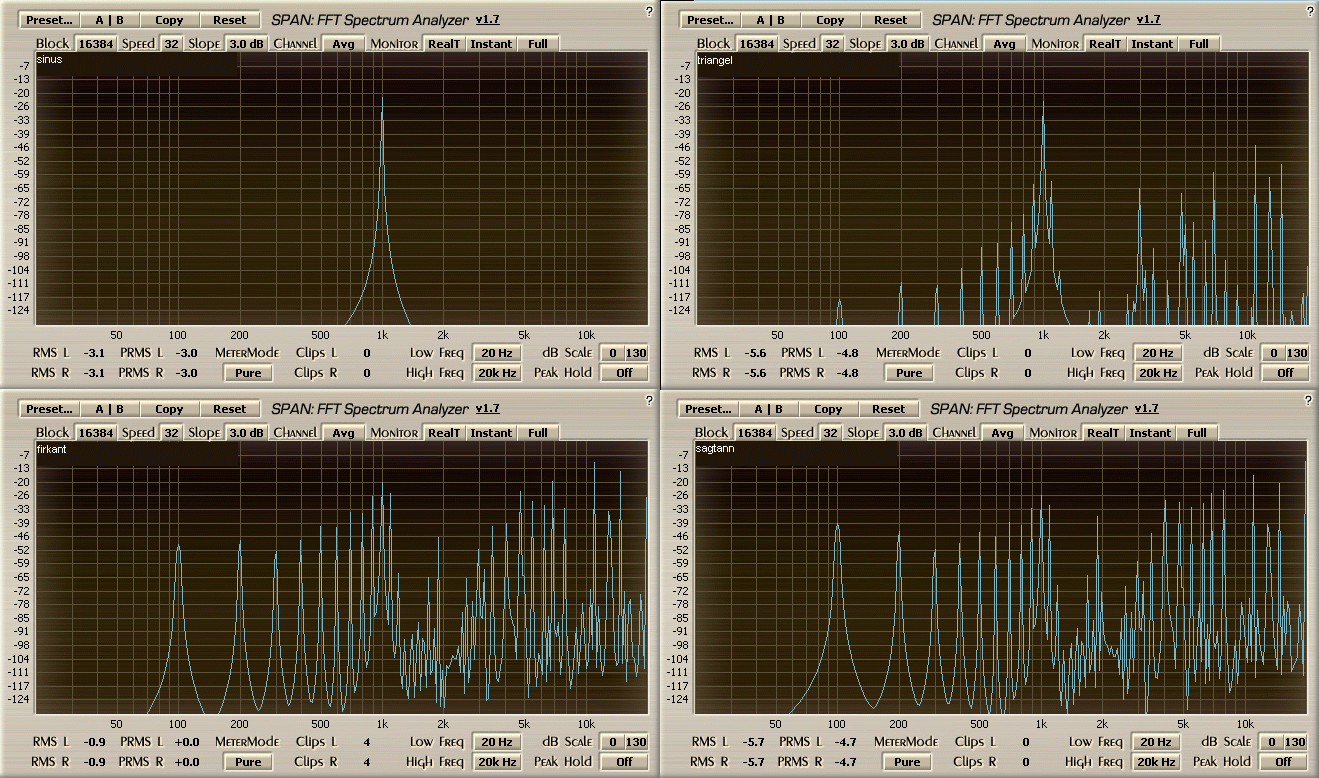Set High Freq 20k Hz in firkant analyzer
The height and width of the screenshot is (778, 1319).
pyautogui.click(x=497, y=762)
